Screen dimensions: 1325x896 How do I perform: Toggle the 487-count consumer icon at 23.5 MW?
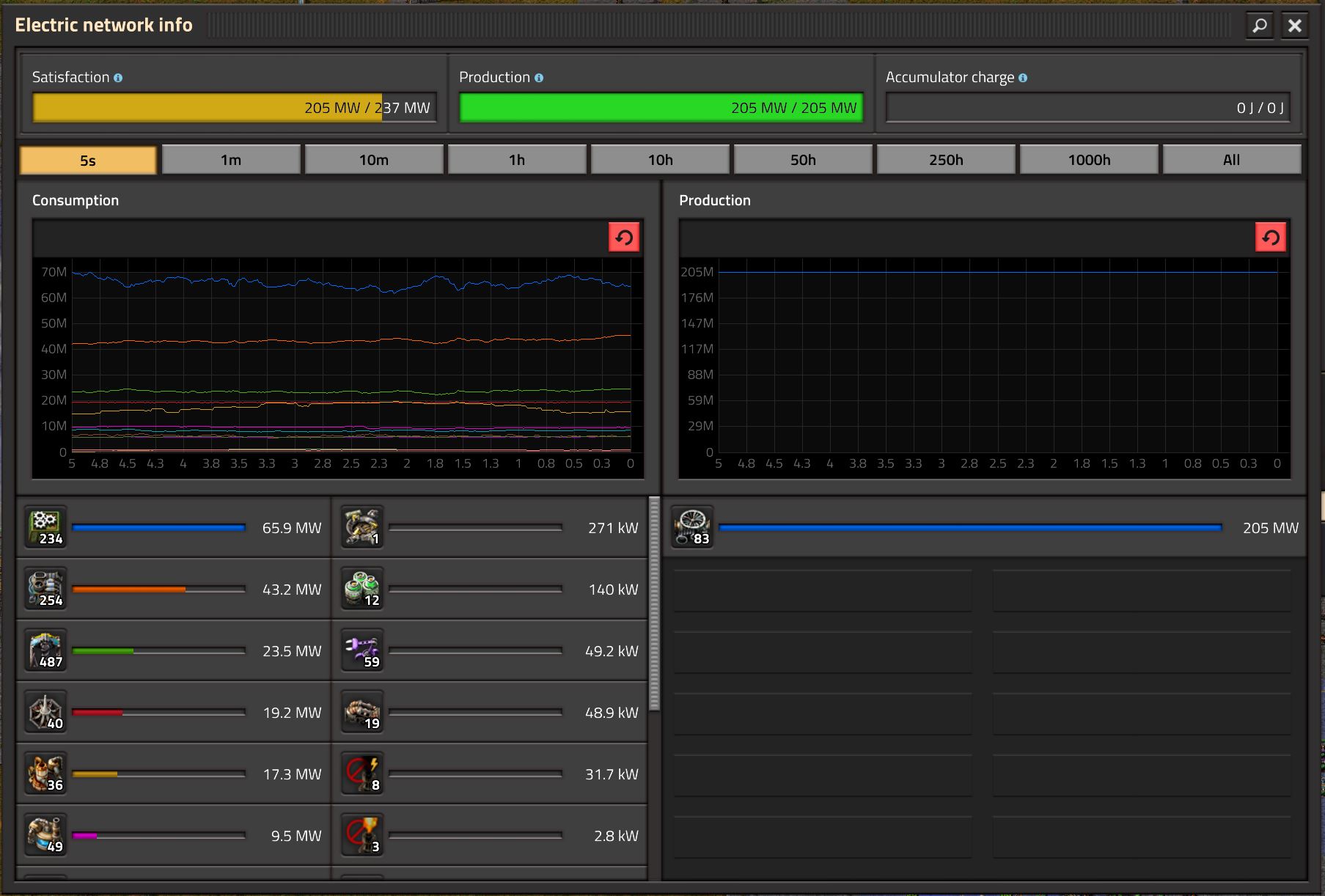pos(45,650)
